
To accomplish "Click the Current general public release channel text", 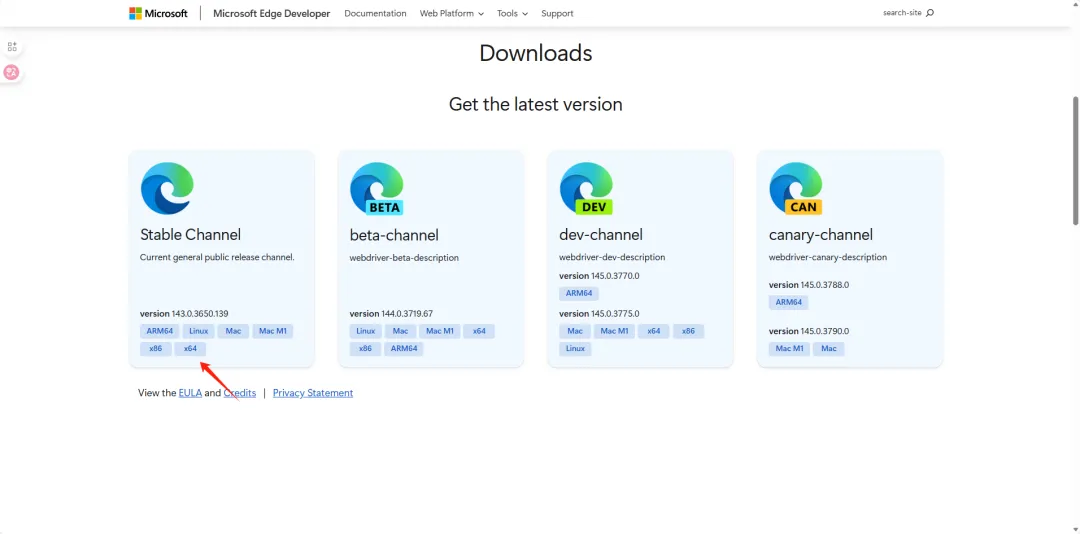I will 217,257.
